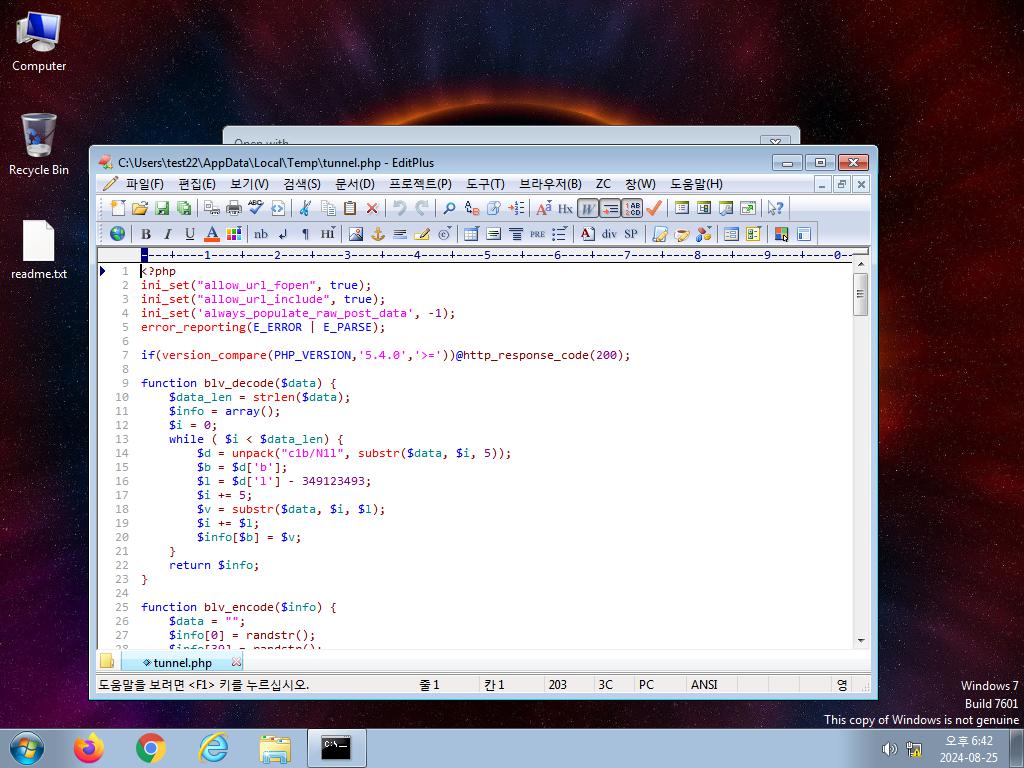Screen dimensions: 1024x768
Task: Click the Print icon
Action: (234, 208)
